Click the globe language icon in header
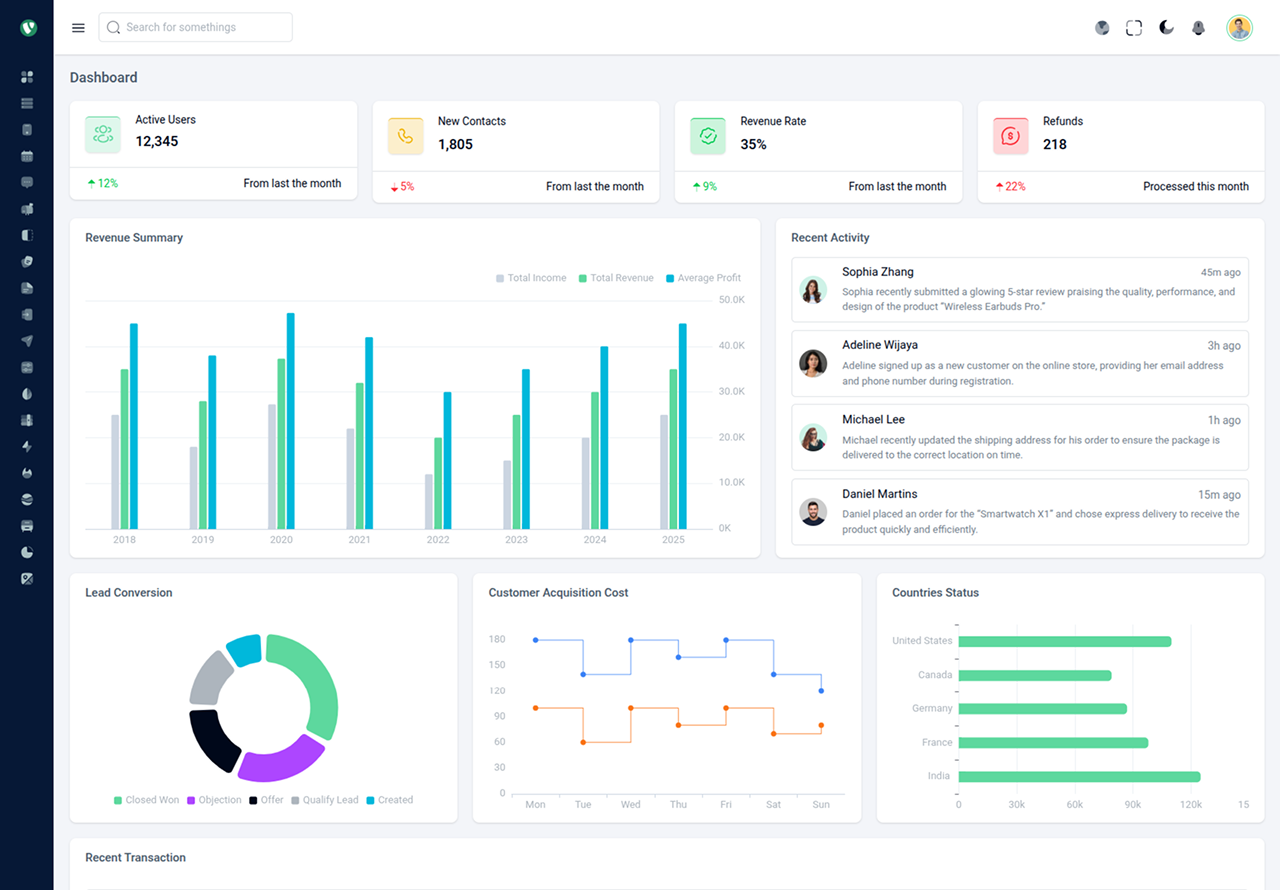This screenshot has width=1280, height=890. (1102, 28)
